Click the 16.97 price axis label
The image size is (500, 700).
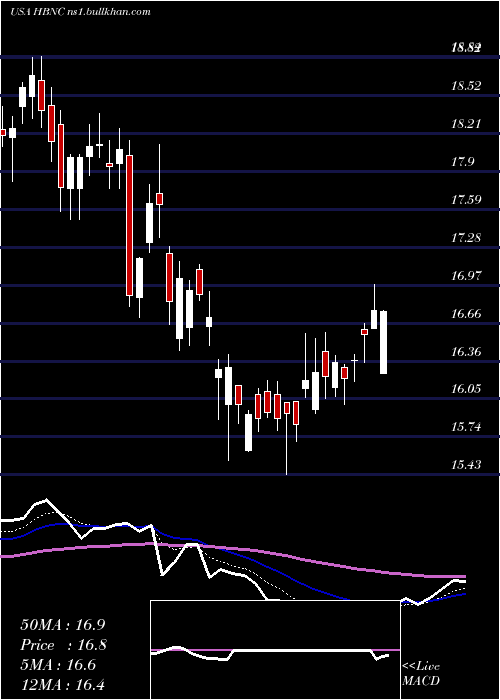tap(466, 275)
